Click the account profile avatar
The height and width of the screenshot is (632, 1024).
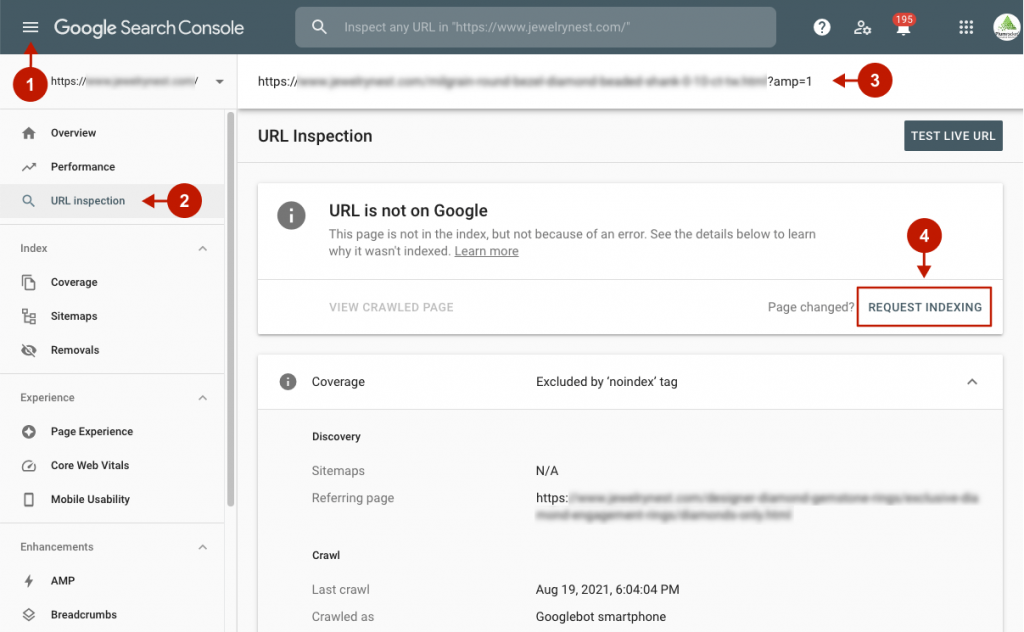[x=1006, y=27]
